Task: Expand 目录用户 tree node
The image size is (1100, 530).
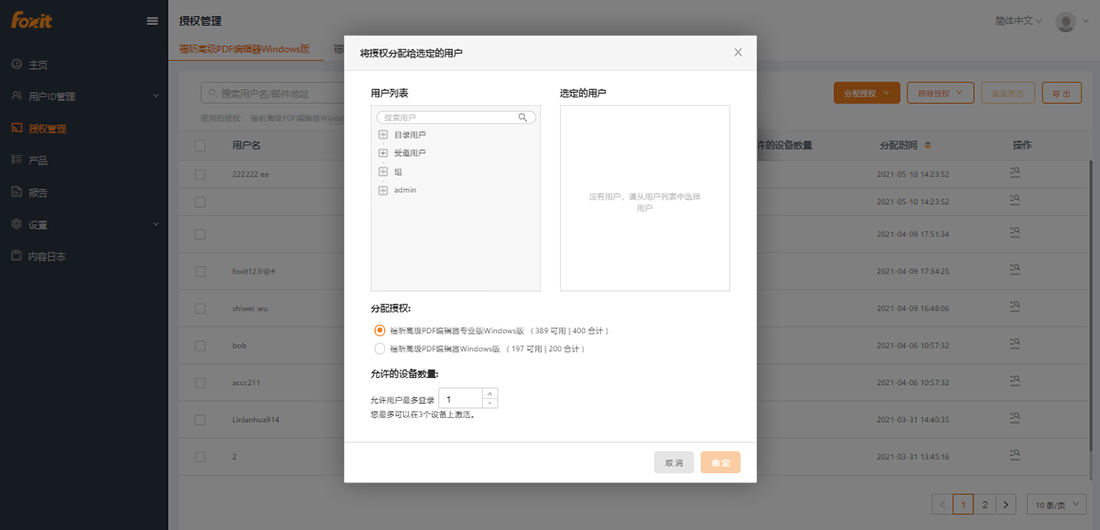Action: click(383, 134)
